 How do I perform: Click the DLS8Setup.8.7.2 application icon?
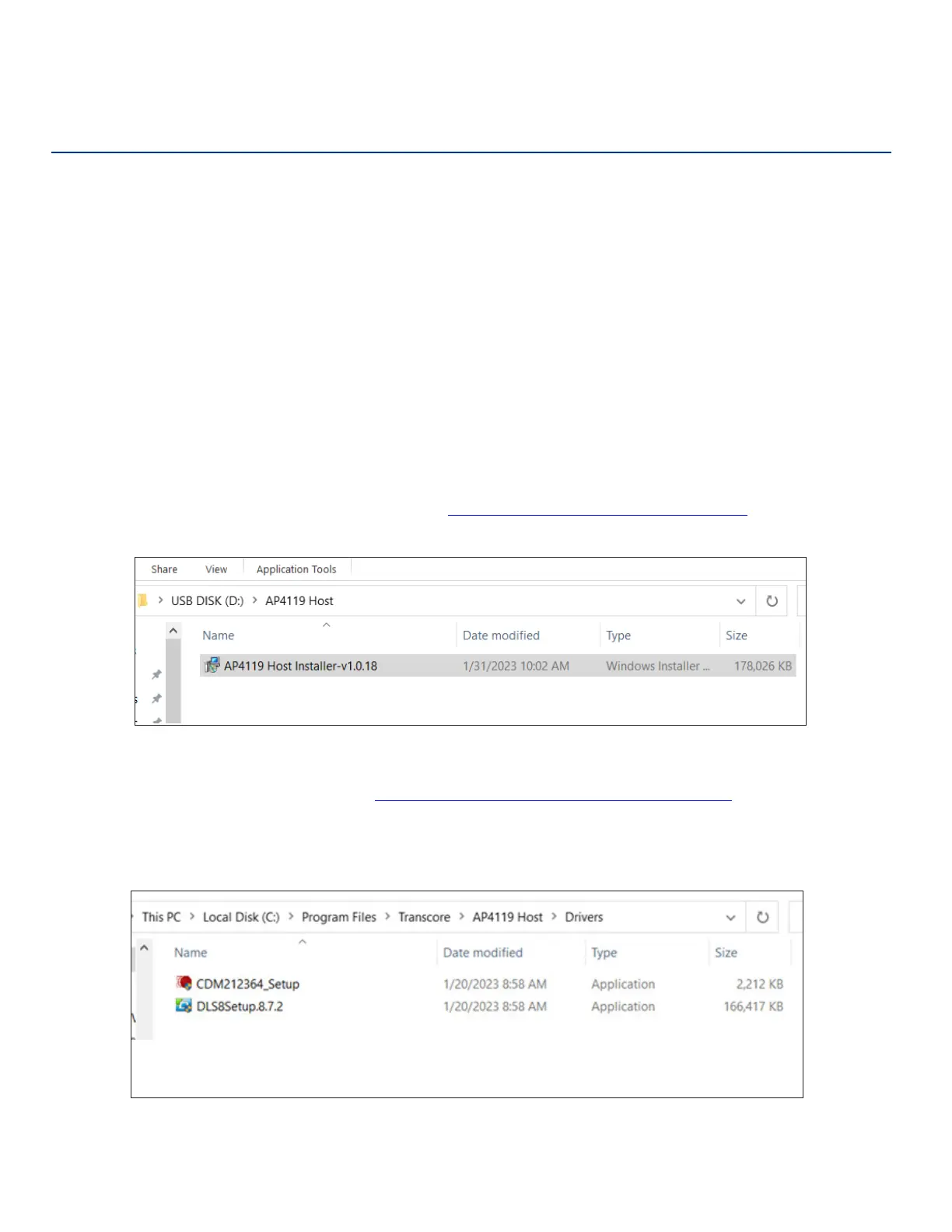184,1006
